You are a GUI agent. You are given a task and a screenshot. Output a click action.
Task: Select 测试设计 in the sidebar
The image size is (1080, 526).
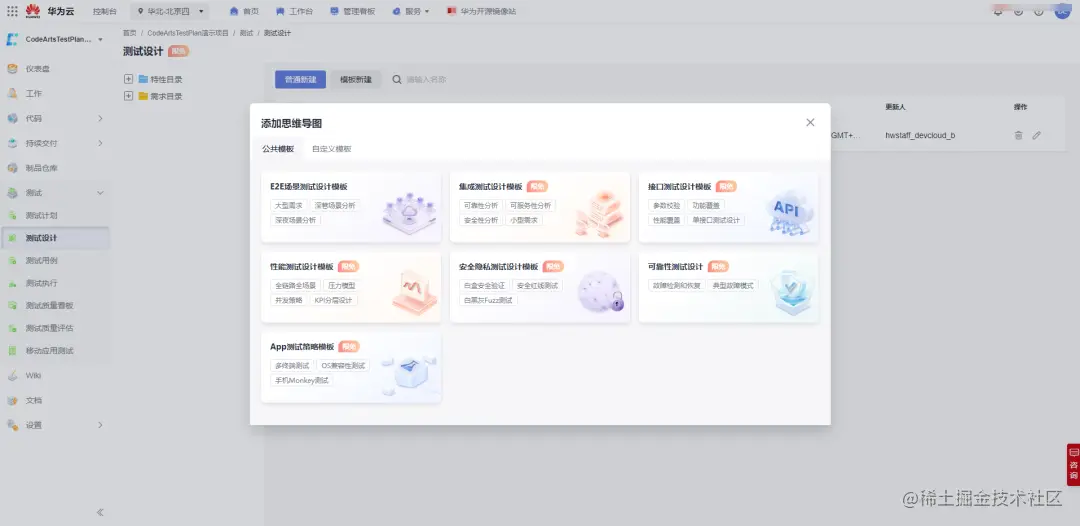coord(54,238)
